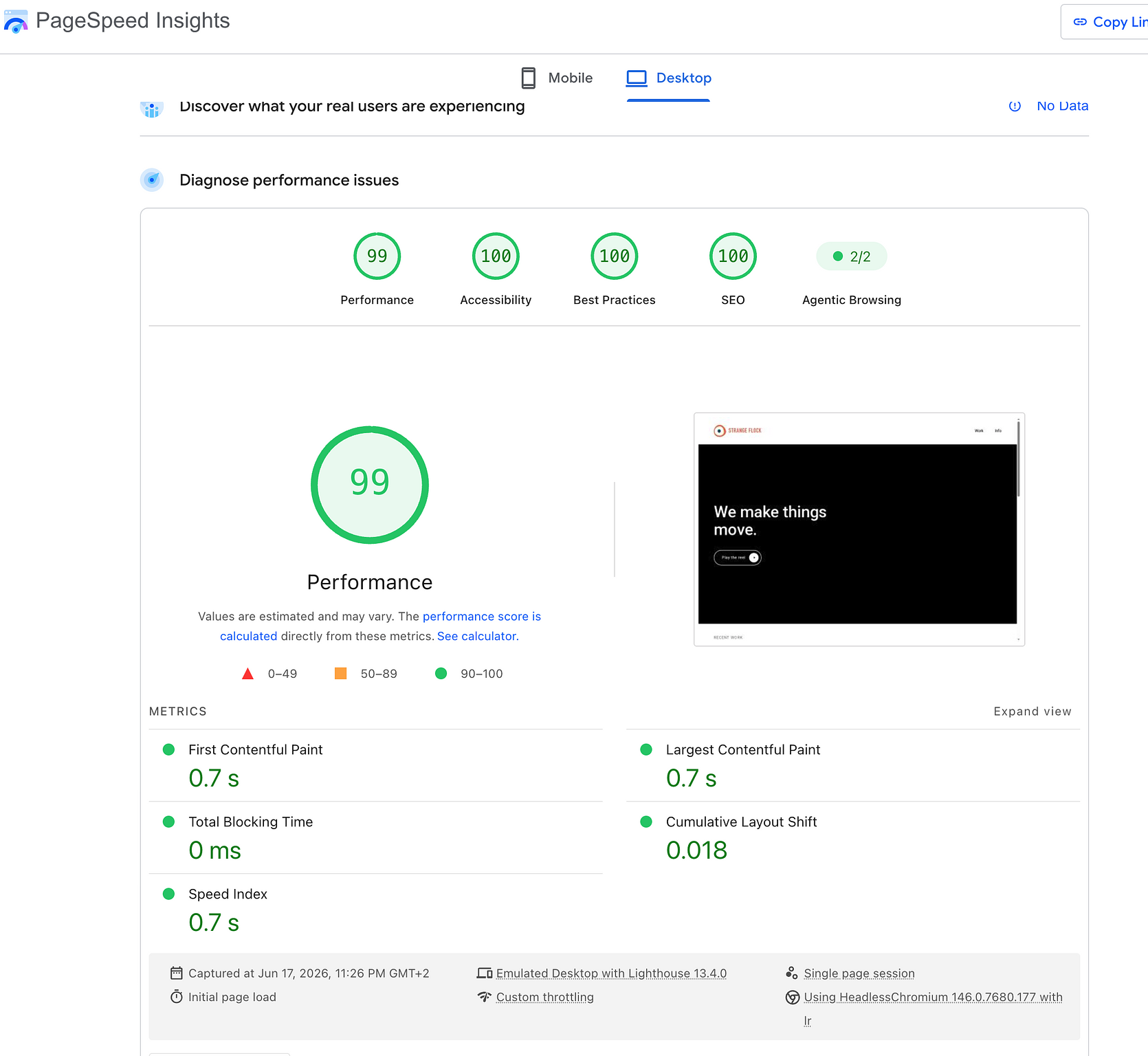The height and width of the screenshot is (1056, 1148).
Task: Click the Captured at Jun 17, 2026 text
Action: pyautogui.click(x=309, y=973)
